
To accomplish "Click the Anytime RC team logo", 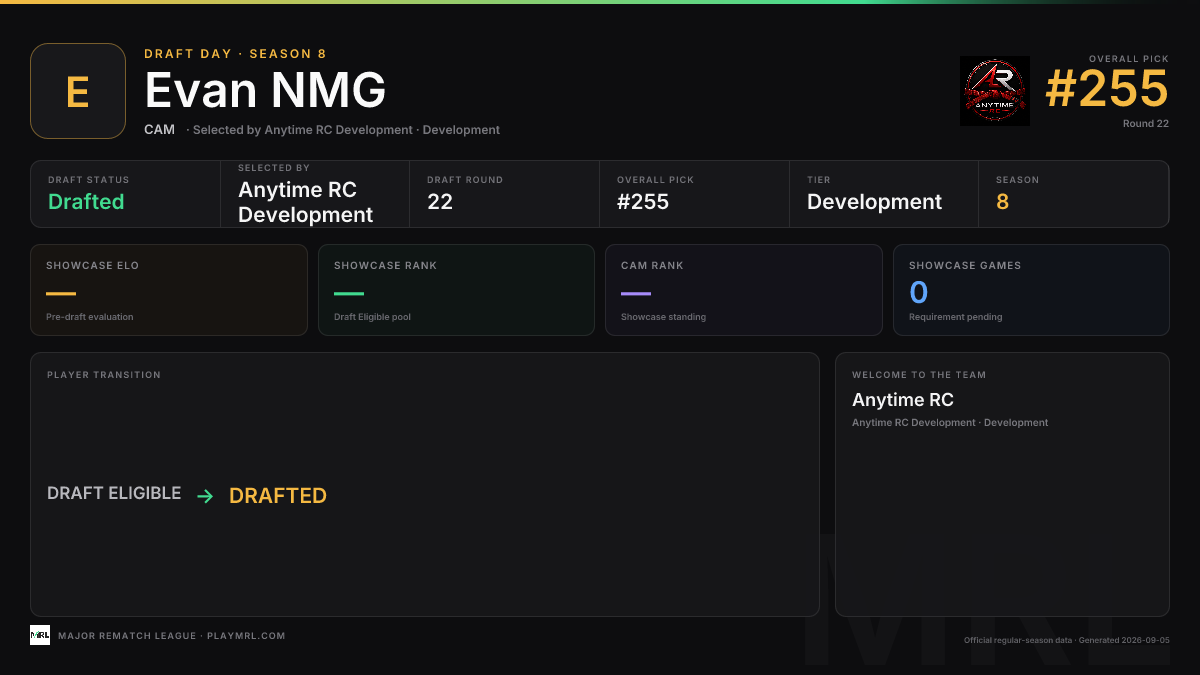I will click(995, 91).
